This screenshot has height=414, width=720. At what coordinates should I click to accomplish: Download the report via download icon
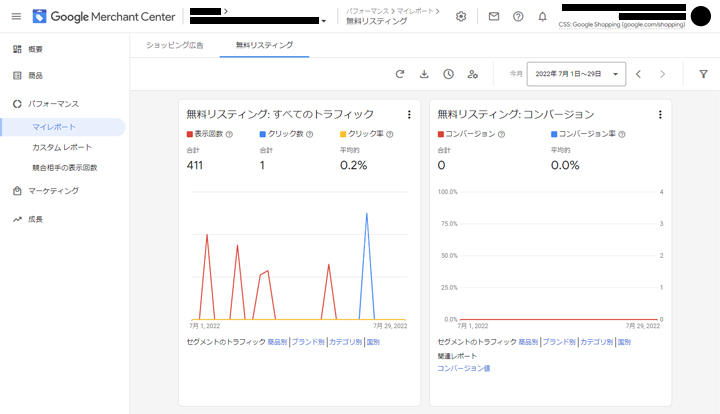424,74
